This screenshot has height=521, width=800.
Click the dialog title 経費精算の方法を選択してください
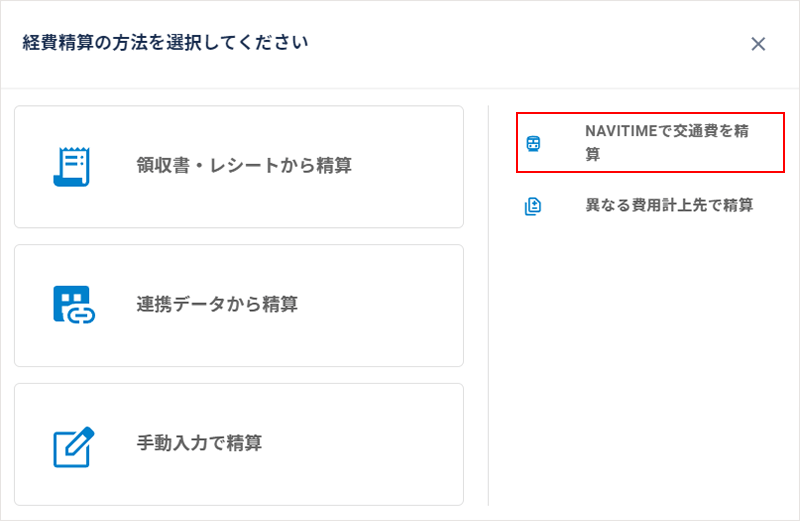coord(165,43)
